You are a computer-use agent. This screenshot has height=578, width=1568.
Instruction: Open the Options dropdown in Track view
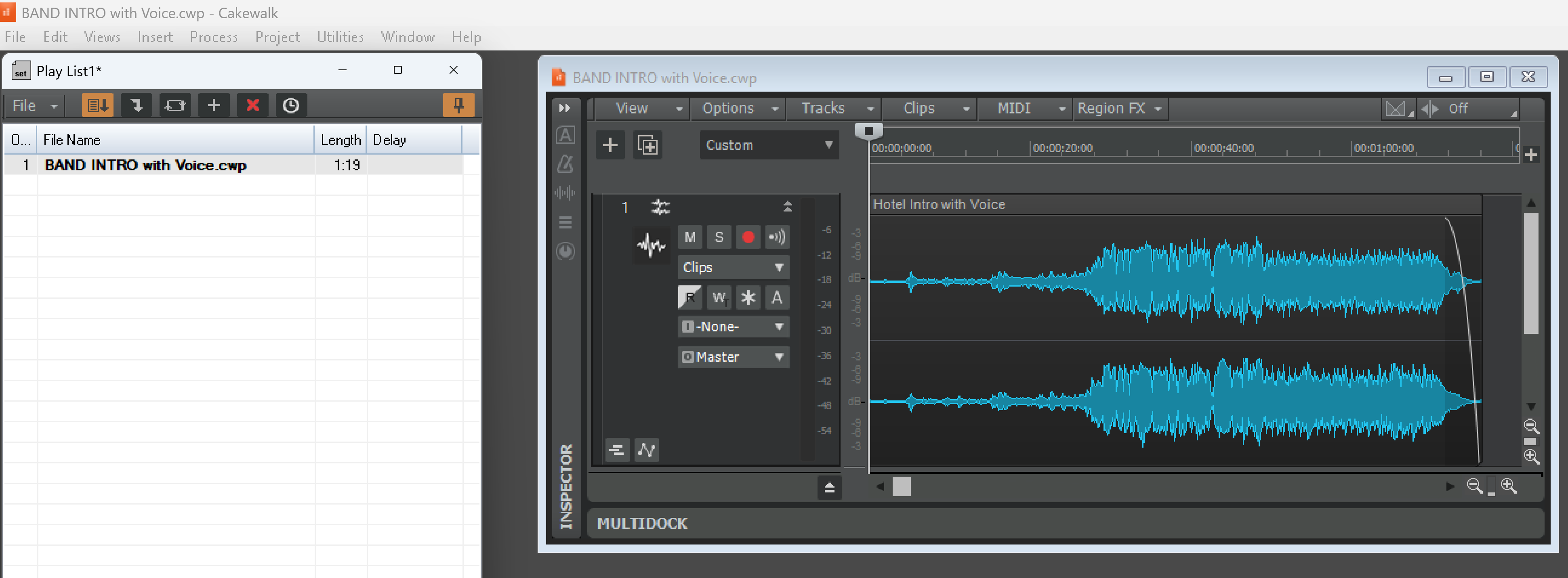click(738, 109)
